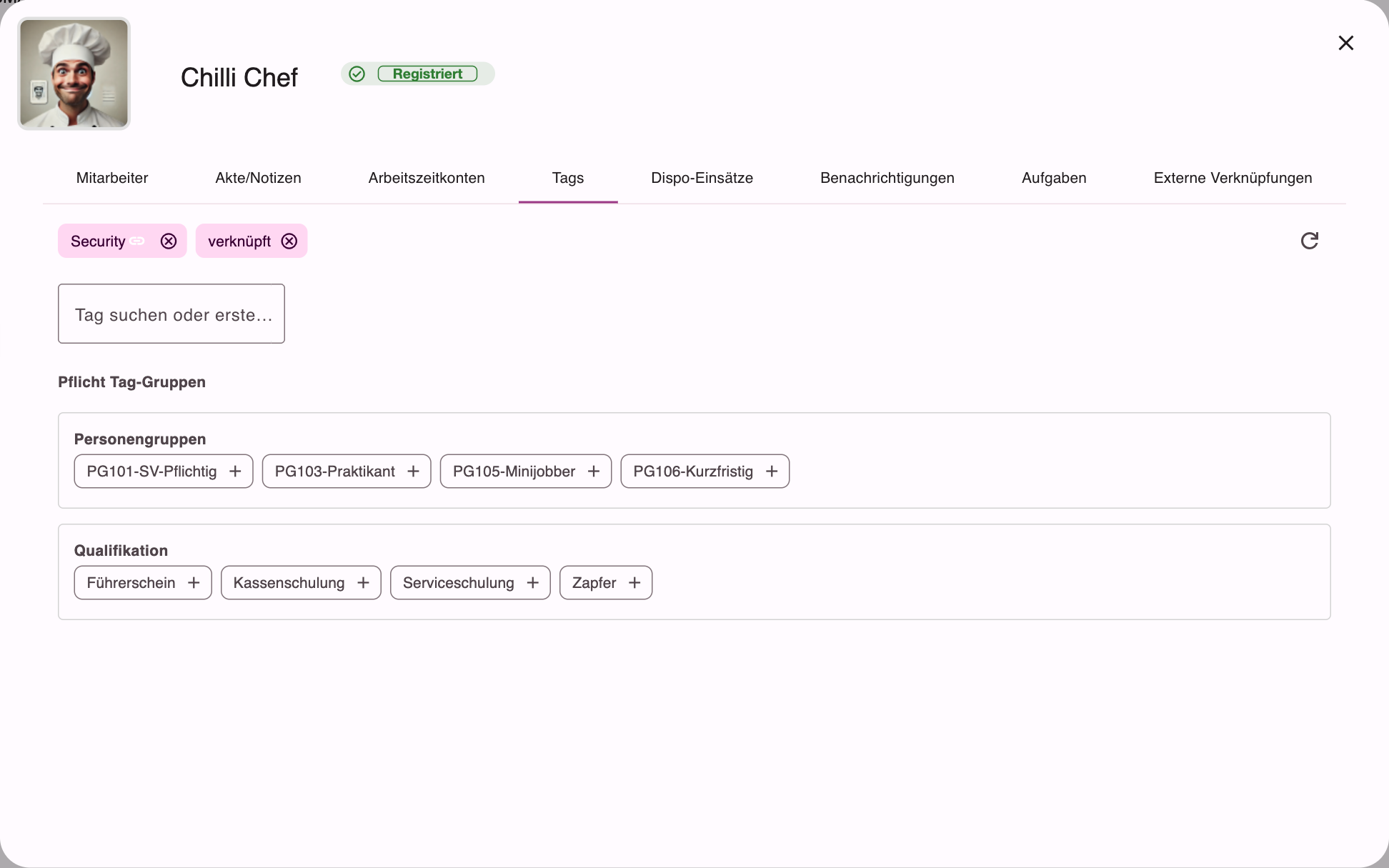Click the verknüpft tag label
The image size is (1389, 868).
(239, 241)
